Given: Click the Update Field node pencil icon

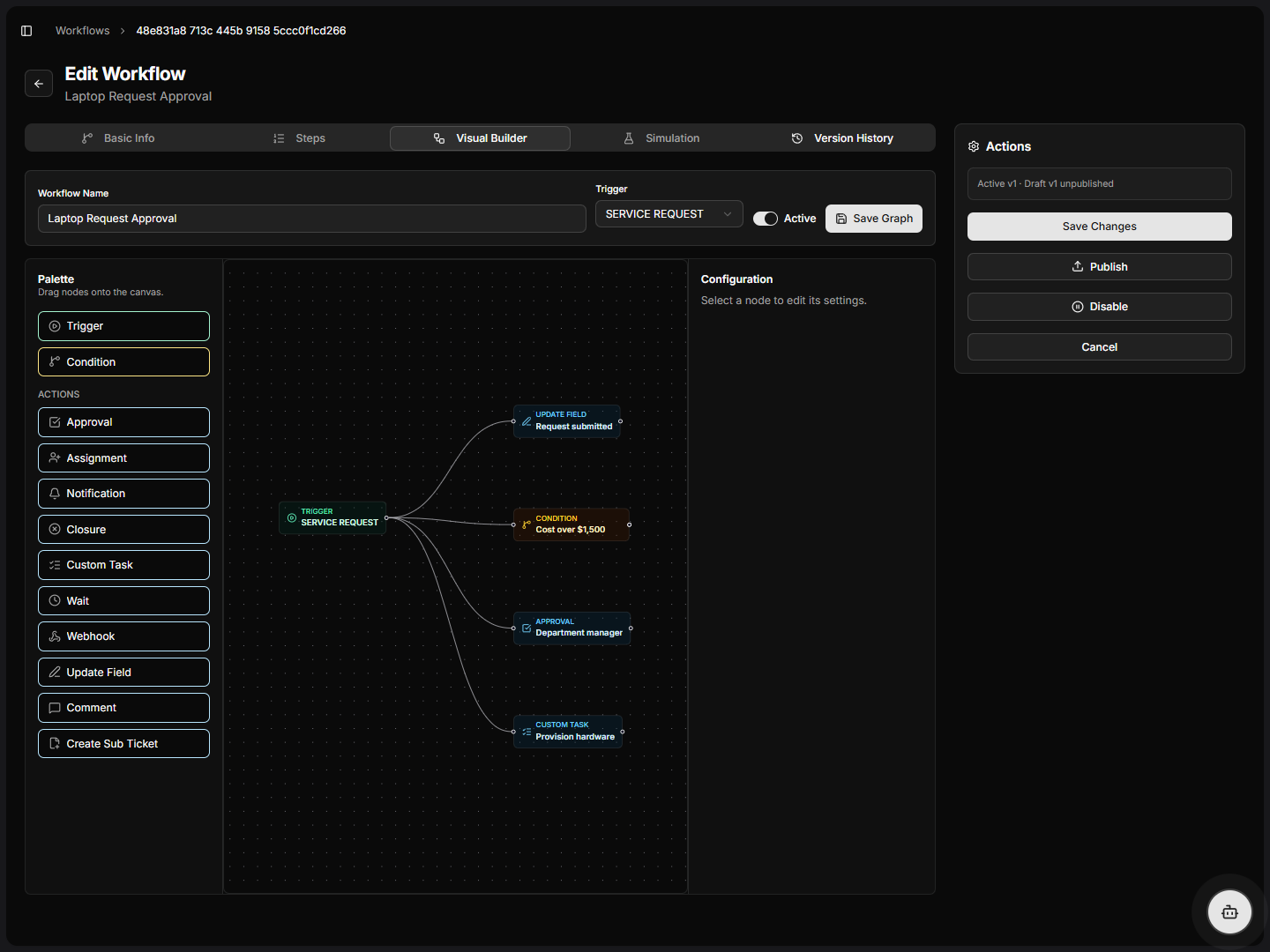Looking at the screenshot, I should pos(527,421).
